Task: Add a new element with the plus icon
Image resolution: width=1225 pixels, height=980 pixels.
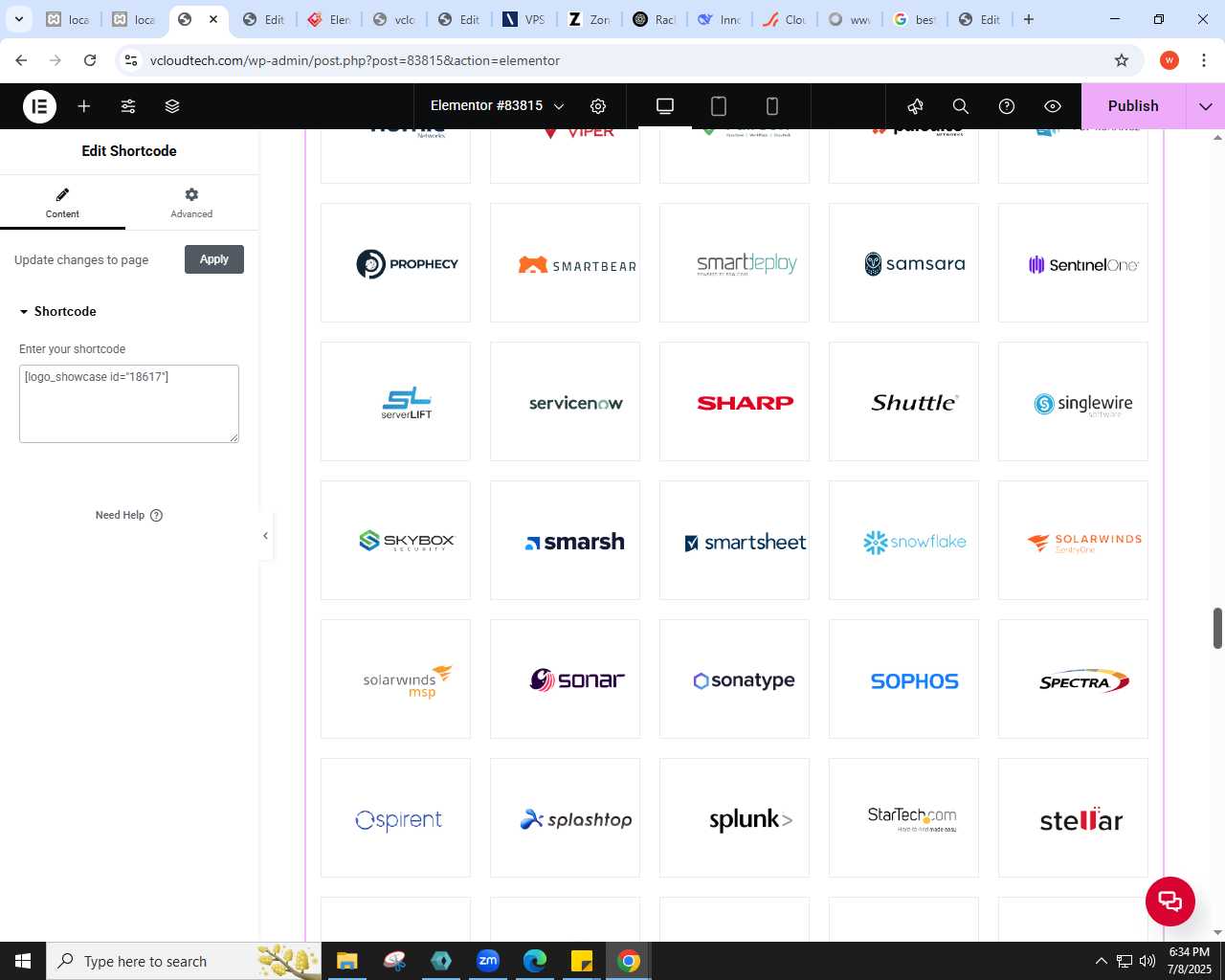Action: [84, 106]
